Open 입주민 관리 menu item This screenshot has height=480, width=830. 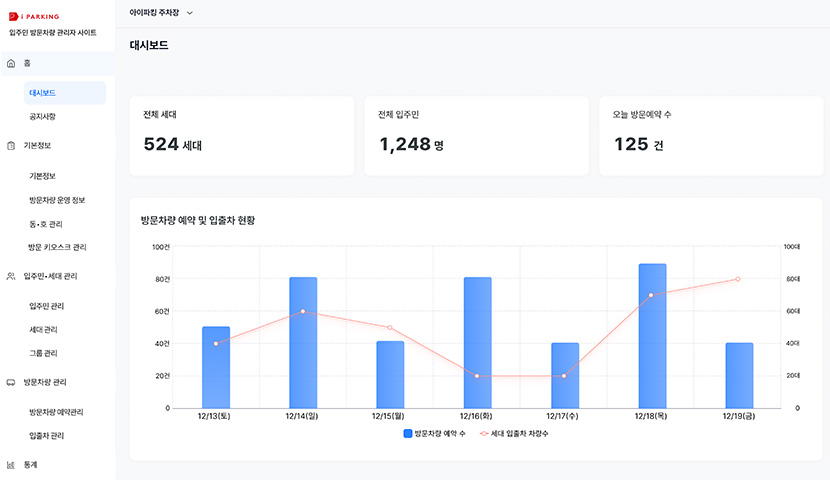click(47, 306)
